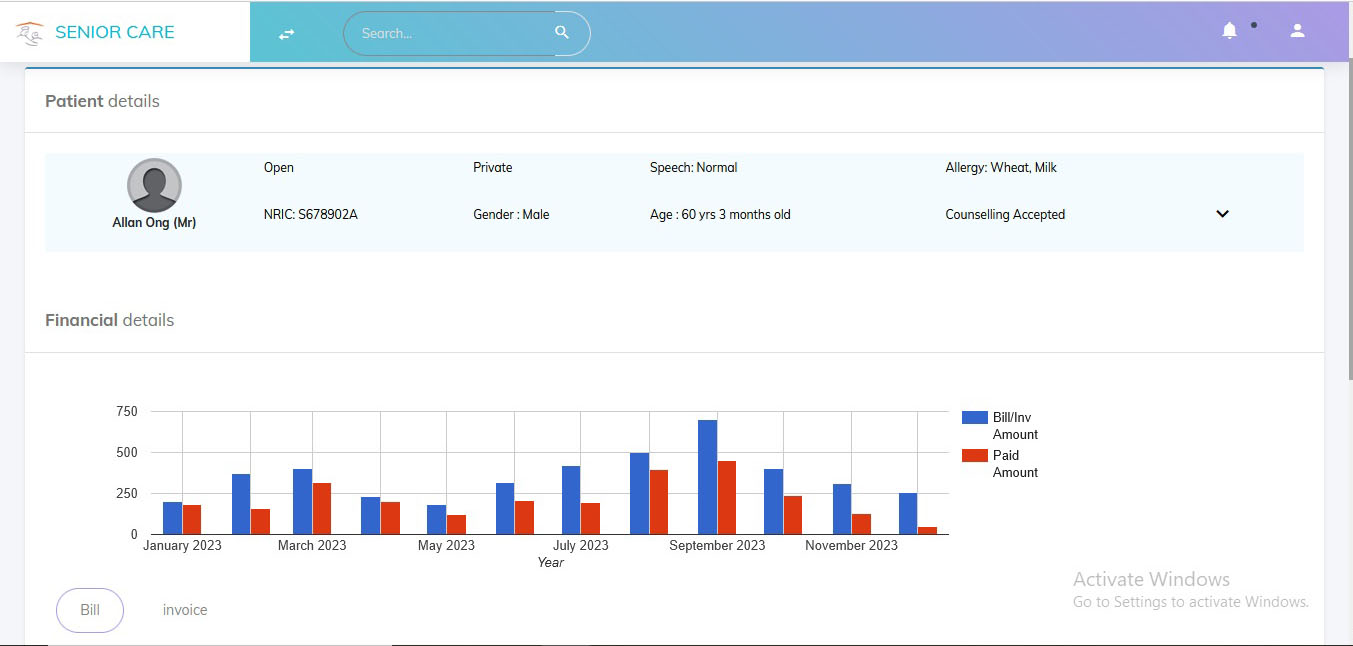Viewport: 1353px width, 646px height.
Task: Click the January 2023 blue bill bar
Action: (x=173, y=518)
